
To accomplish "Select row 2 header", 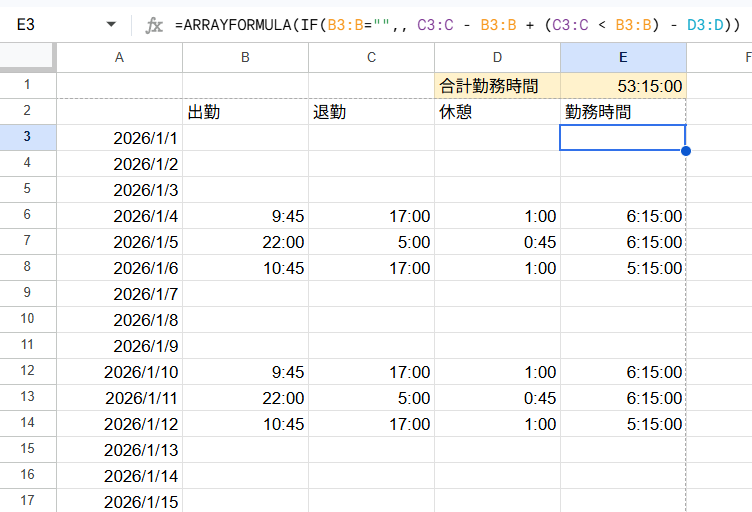I will pos(28,111).
